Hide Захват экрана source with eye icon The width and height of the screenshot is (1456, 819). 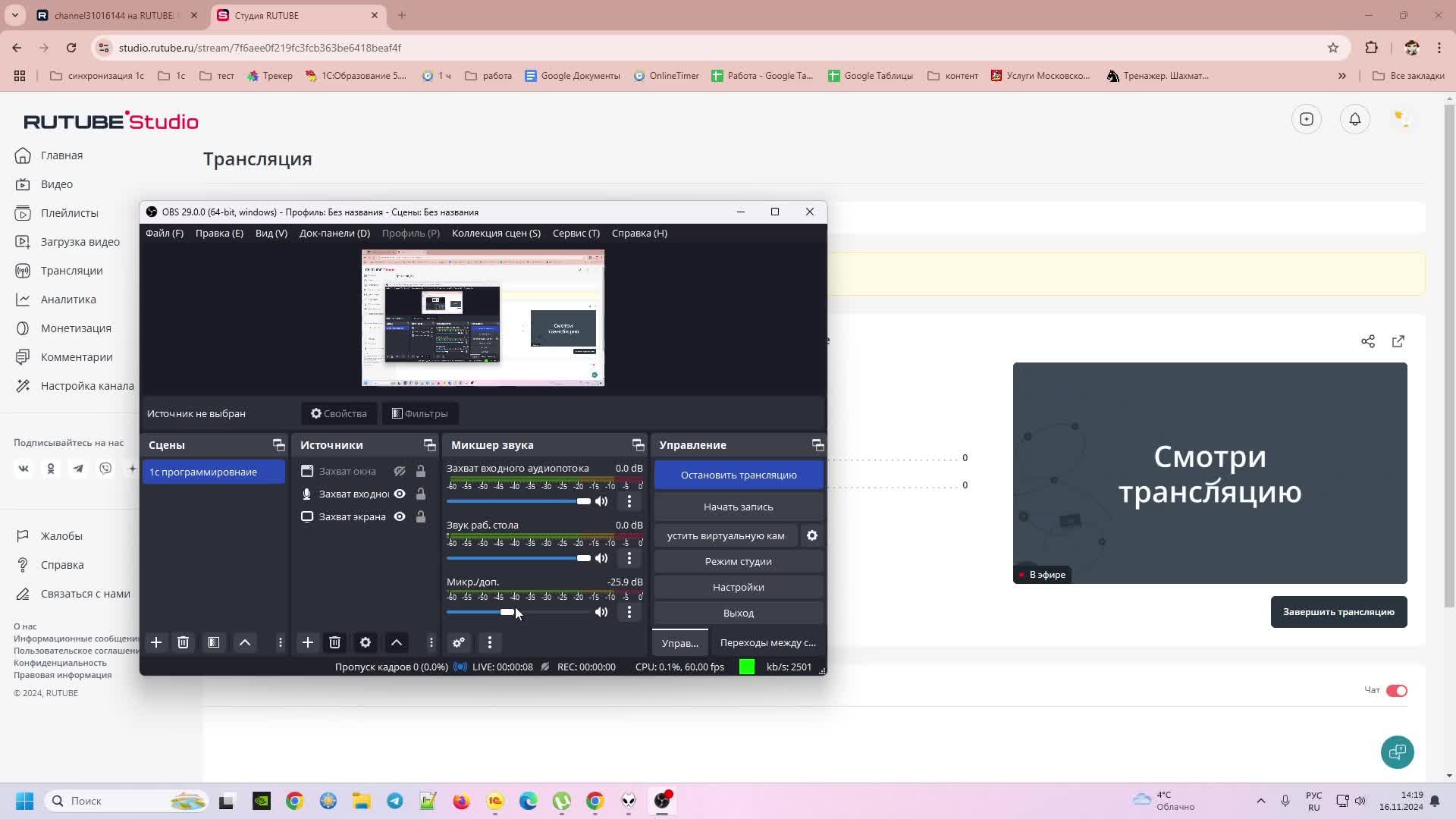coord(400,516)
